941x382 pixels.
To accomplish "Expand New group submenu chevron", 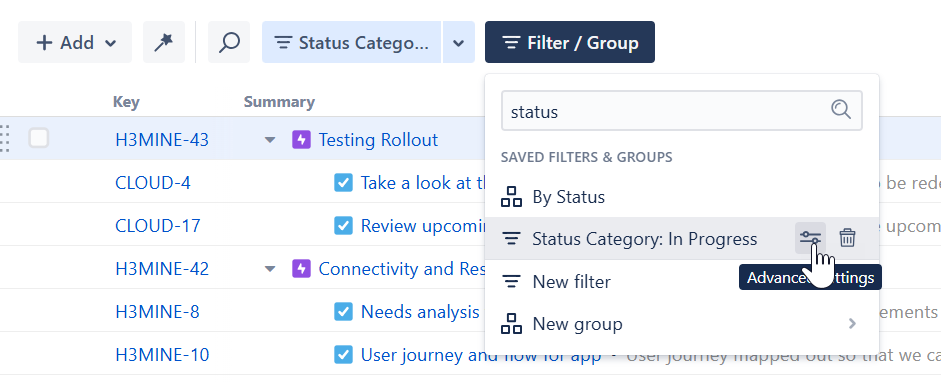I will point(852,324).
